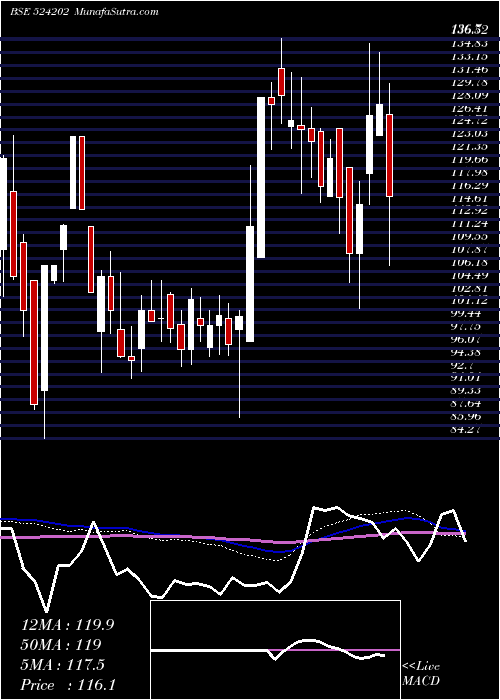Select the 101.12 price level label
The height and width of the screenshot is (700, 500).
click(470, 301)
